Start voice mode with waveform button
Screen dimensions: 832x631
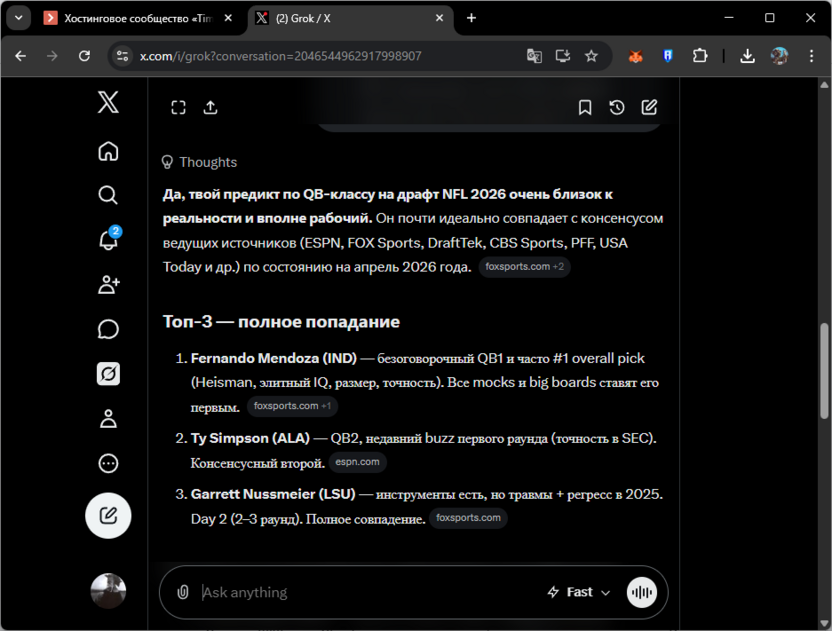click(642, 592)
